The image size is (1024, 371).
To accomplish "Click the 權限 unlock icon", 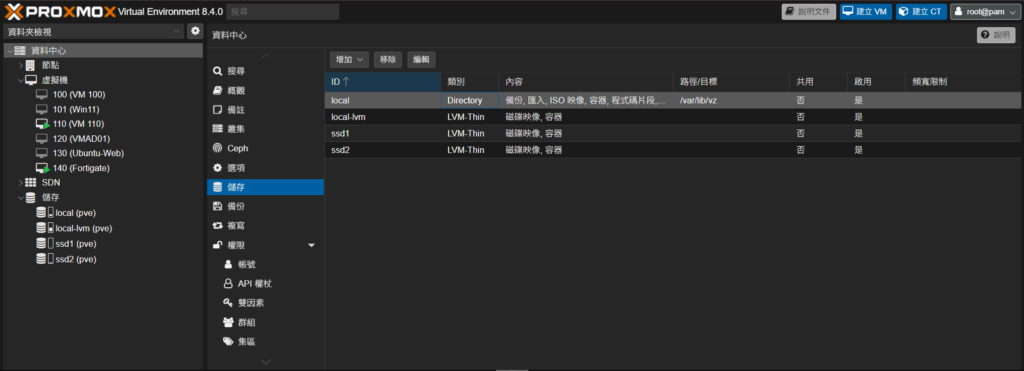I will tap(217, 245).
